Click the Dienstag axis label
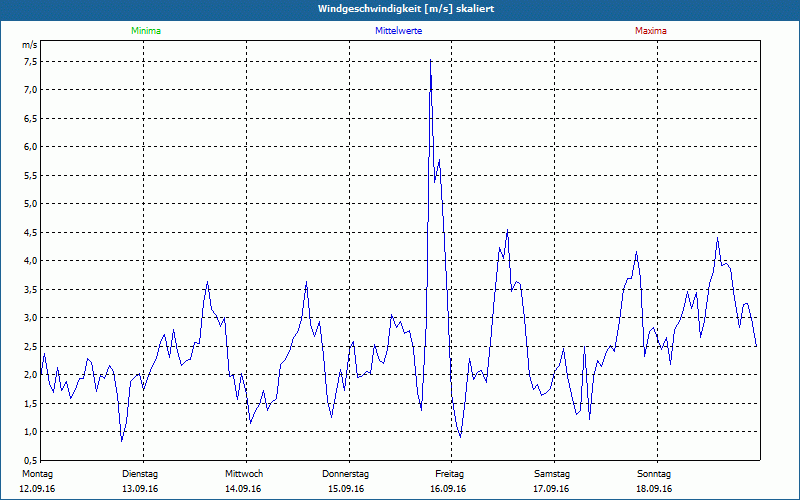 coord(140,474)
